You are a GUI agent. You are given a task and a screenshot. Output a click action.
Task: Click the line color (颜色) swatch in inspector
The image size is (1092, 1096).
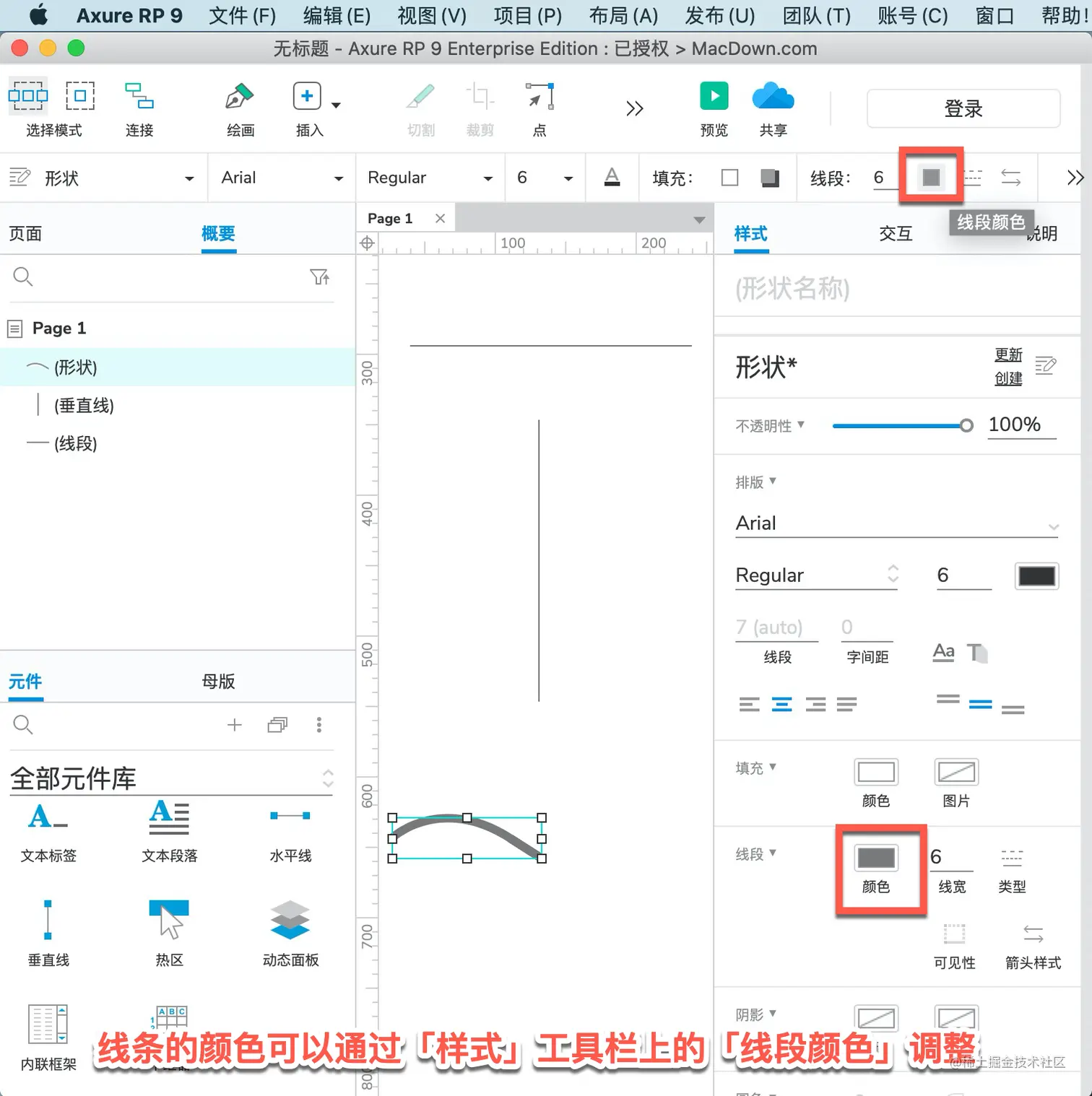(x=876, y=858)
